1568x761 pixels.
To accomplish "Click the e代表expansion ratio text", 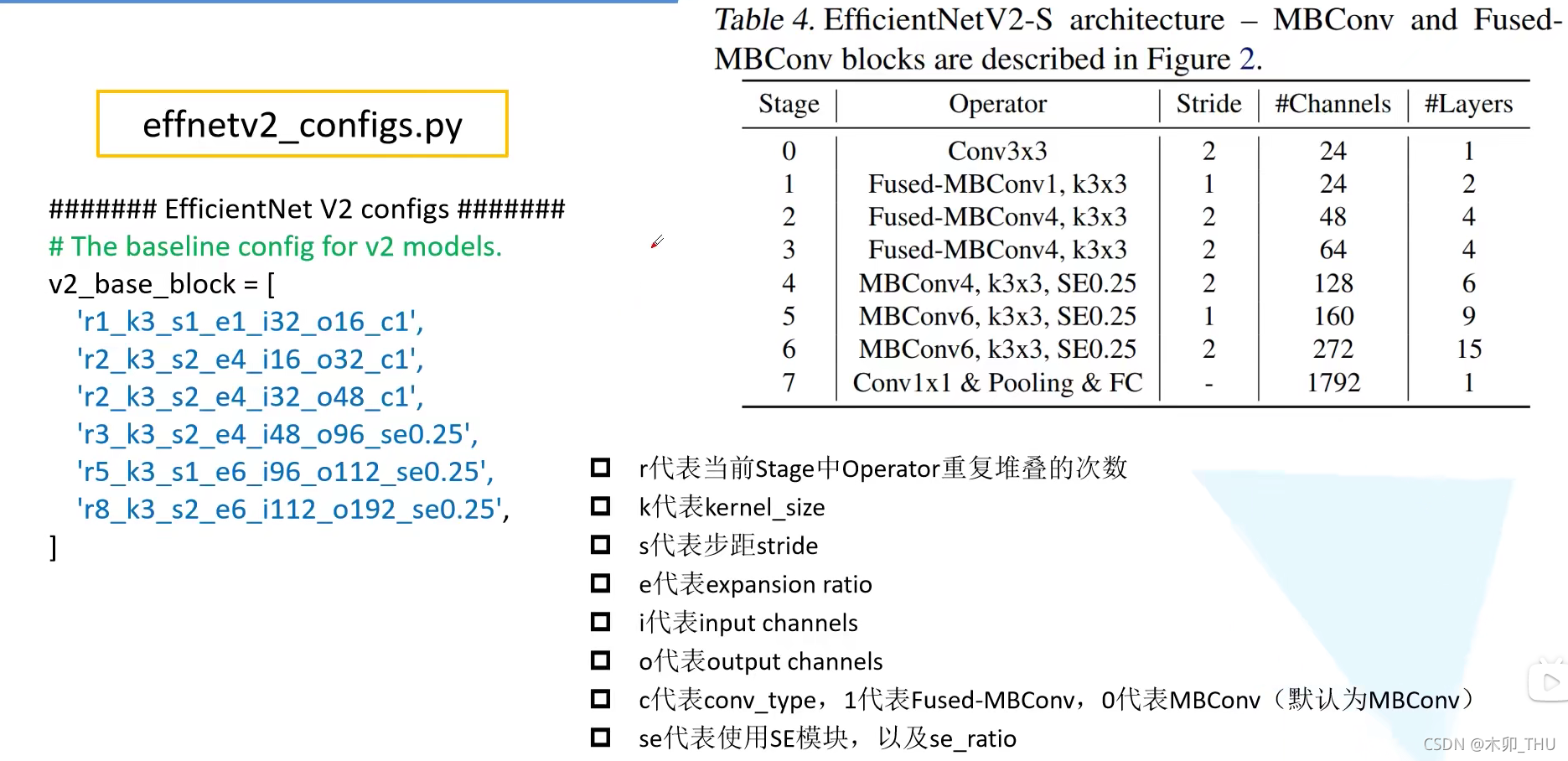I will pos(755,584).
